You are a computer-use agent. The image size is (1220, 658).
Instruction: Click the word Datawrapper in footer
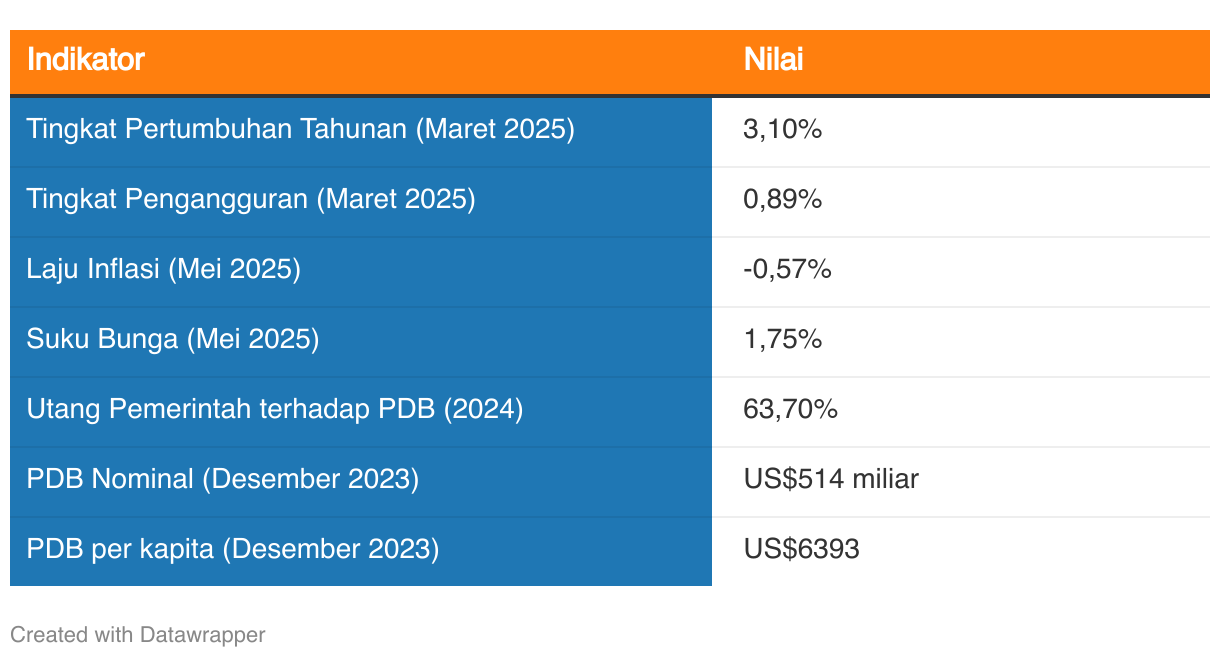pyautogui.click(x=203, y=634)
